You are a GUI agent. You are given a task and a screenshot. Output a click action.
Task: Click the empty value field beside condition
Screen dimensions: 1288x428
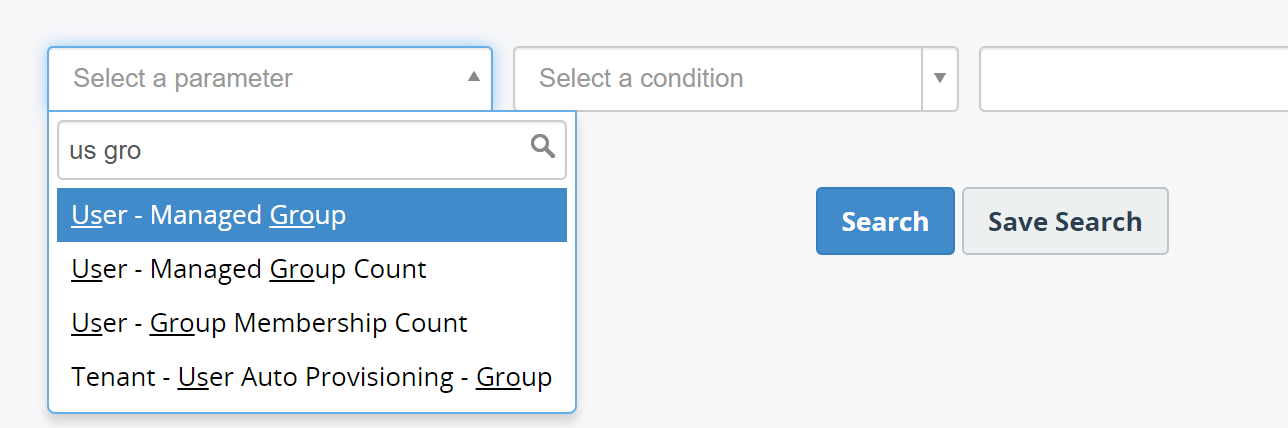click(x=1133, y=78)
